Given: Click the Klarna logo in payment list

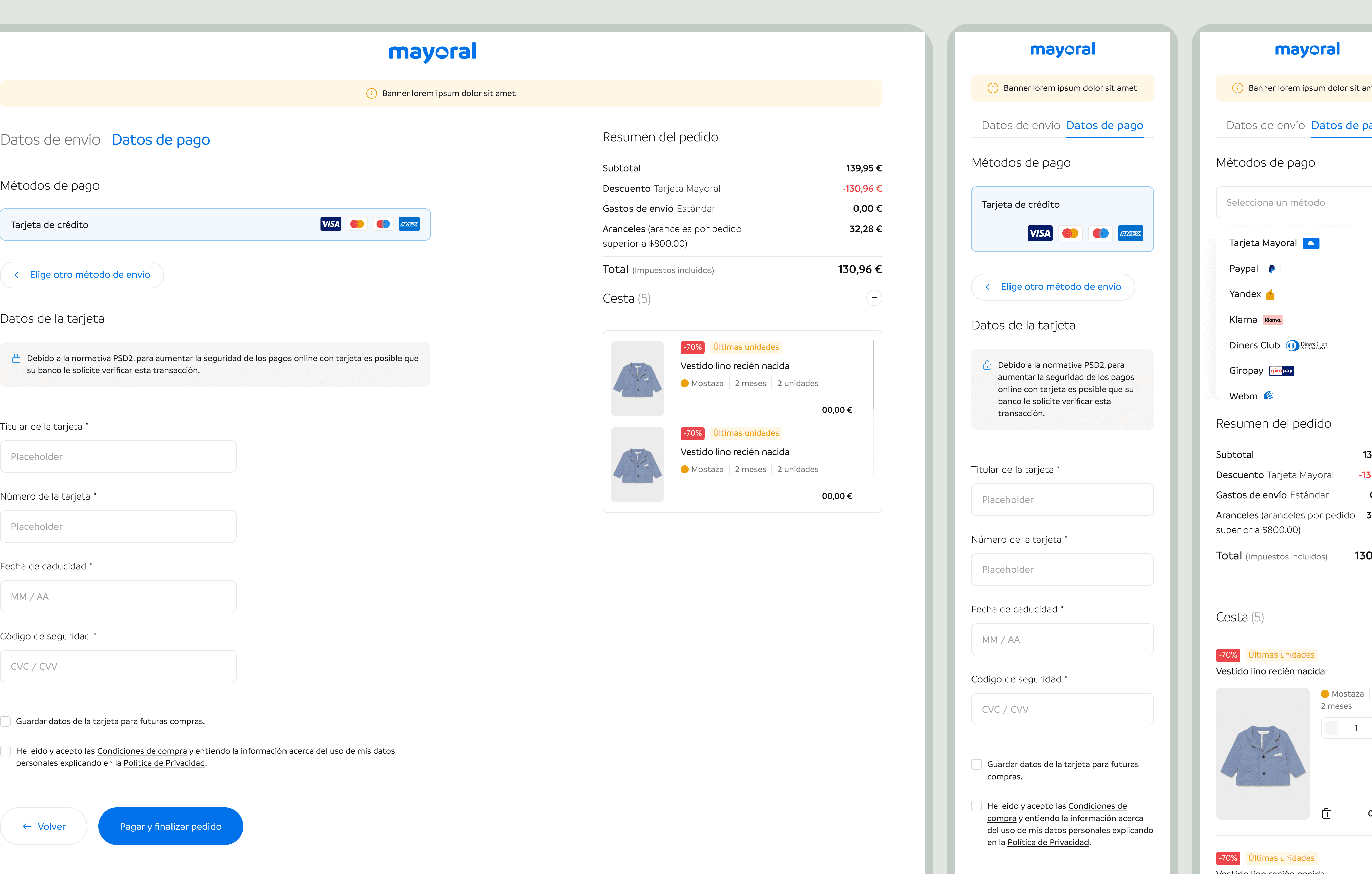Looking at the screenshot, I should [x=1272, y=320].
